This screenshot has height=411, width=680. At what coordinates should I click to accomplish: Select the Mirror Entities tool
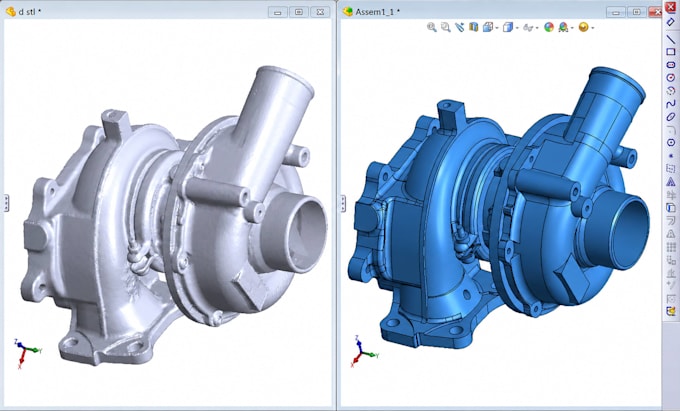point(671,234)
